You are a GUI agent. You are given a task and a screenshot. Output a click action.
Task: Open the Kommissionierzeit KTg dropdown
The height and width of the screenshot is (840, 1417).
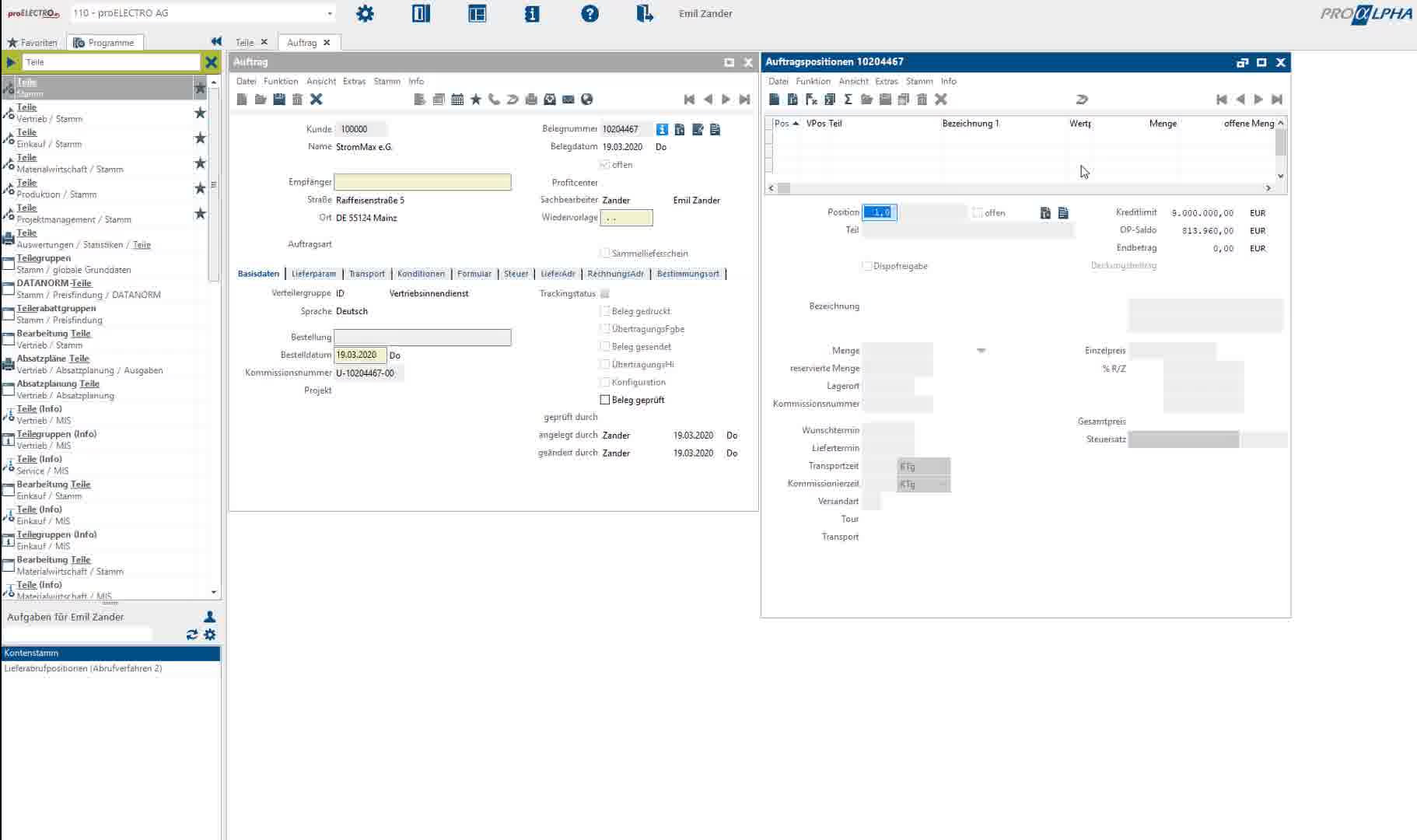924,484
